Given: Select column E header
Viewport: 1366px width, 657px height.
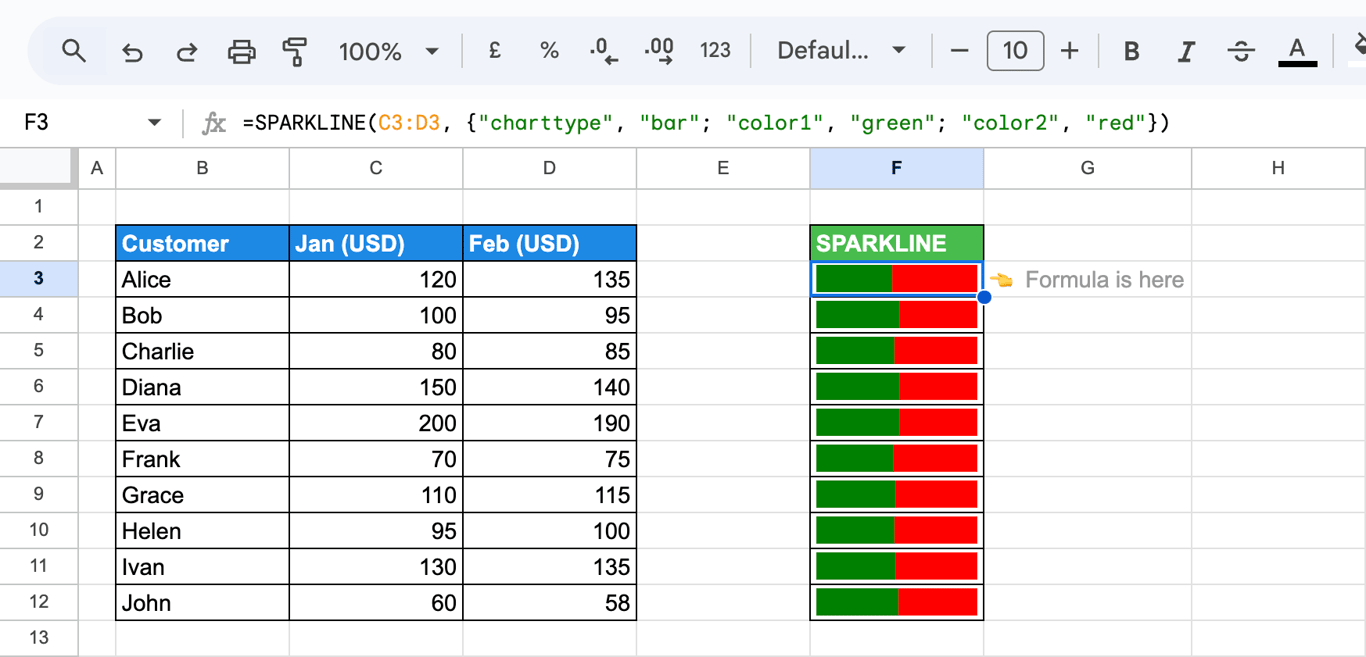Looking at the screenshot, I should (x=723, y=168).
